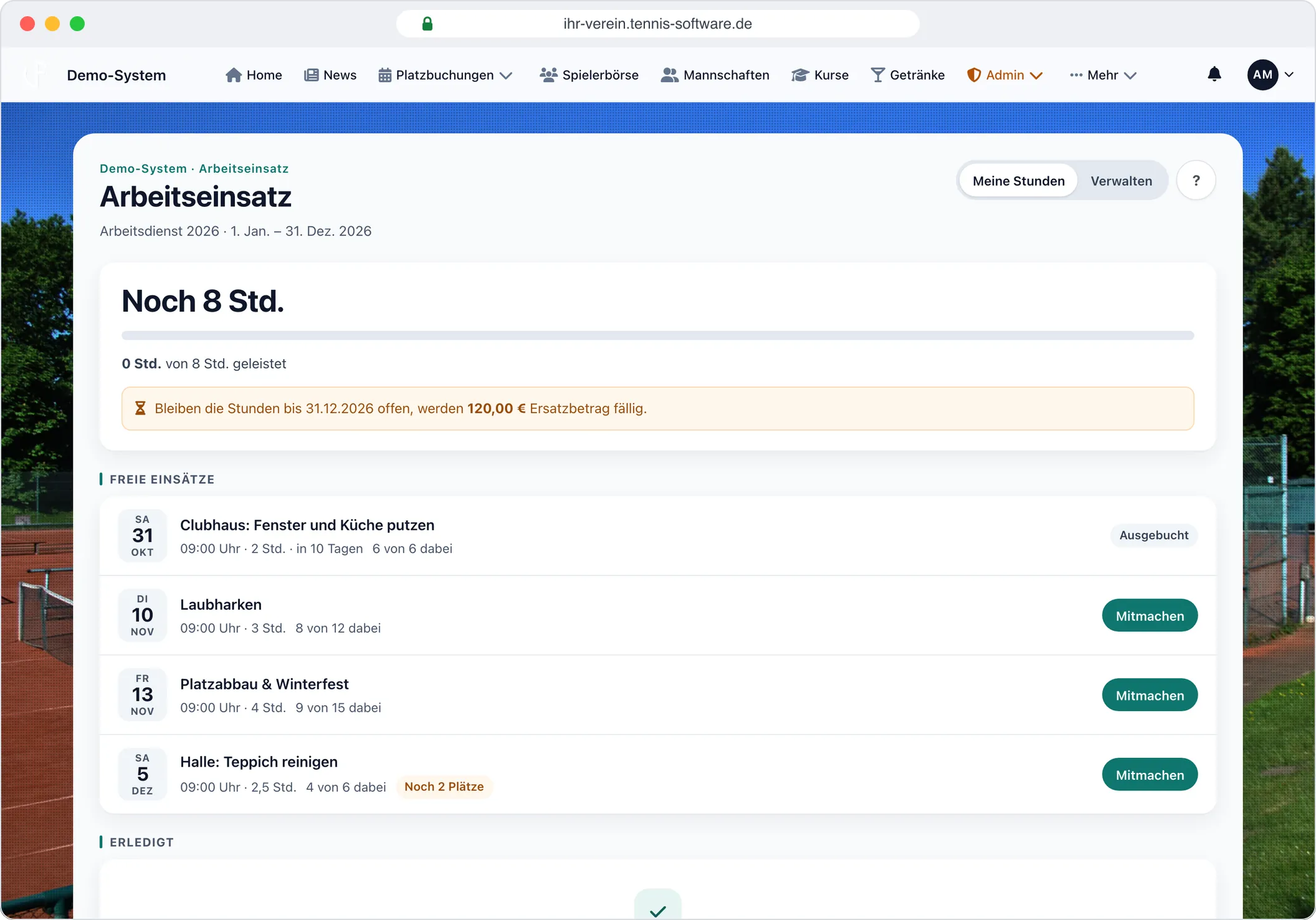Click the Admin shield icon
The width and height of the screenshot is (1316, 920).
click(x=974, y=75)
